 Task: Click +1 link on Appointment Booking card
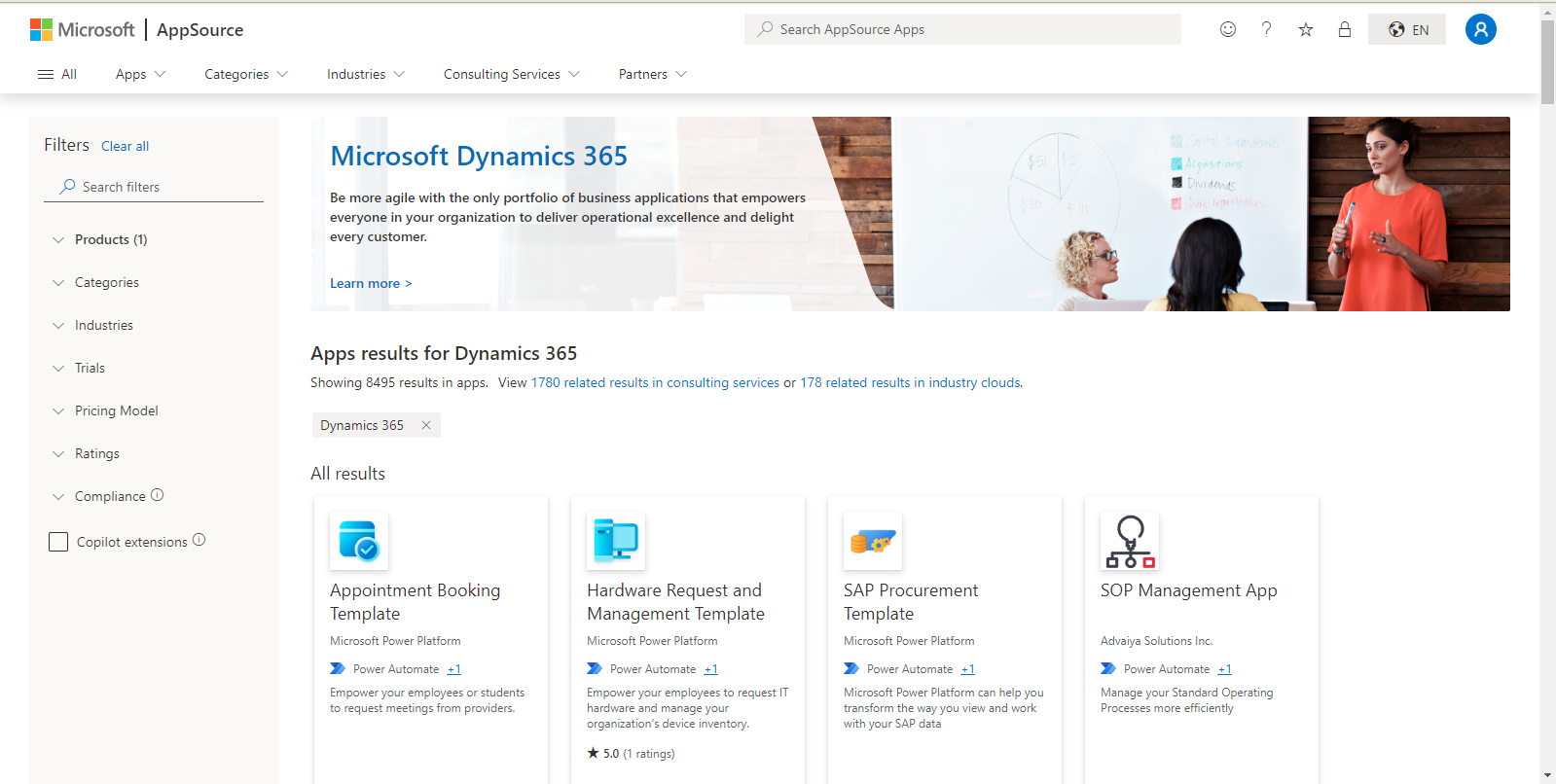[454, 669]
